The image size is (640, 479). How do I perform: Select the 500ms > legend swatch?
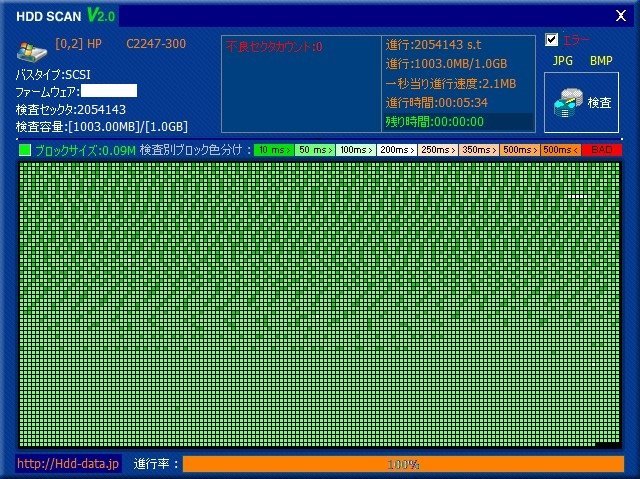click(x=520, y=150)
